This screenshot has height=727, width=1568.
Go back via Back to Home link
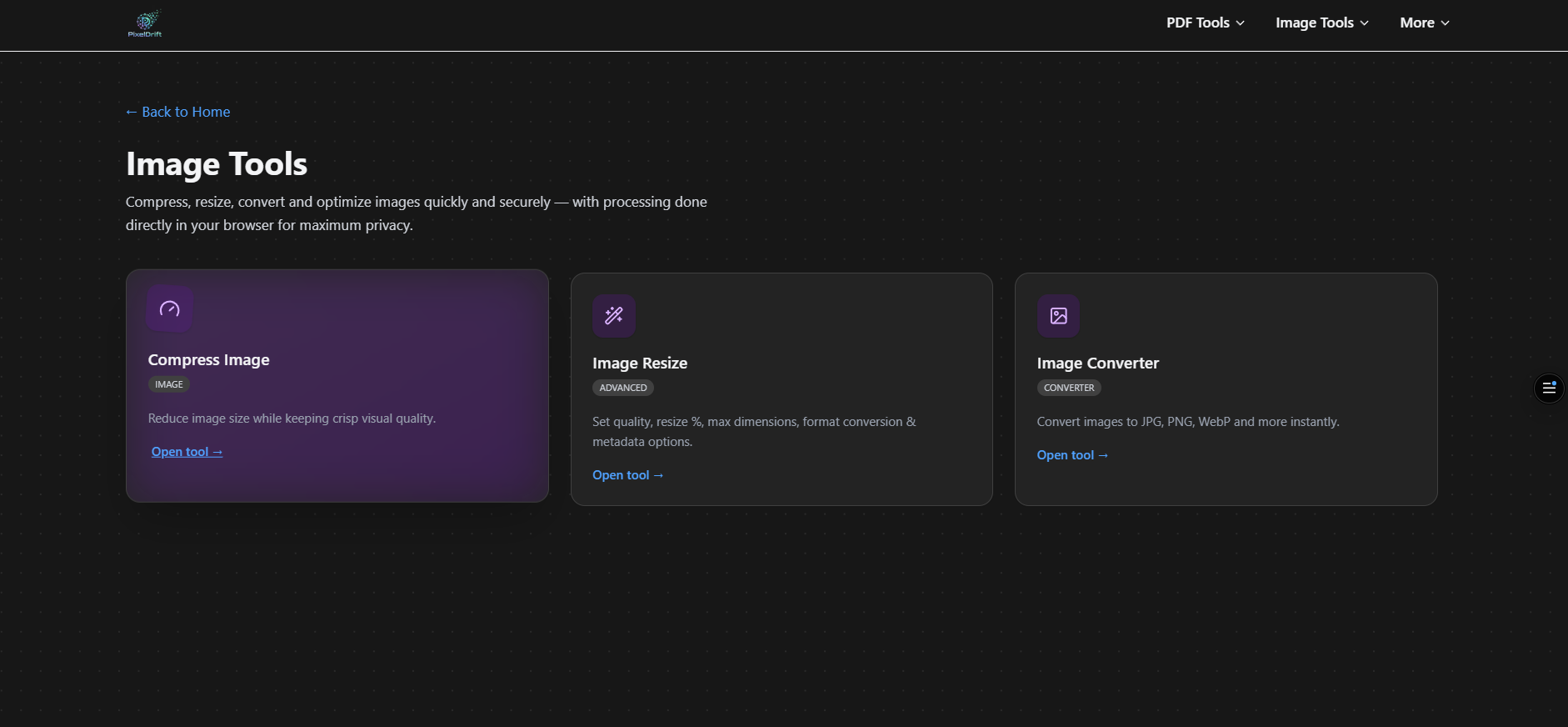(x=178, y=112)
